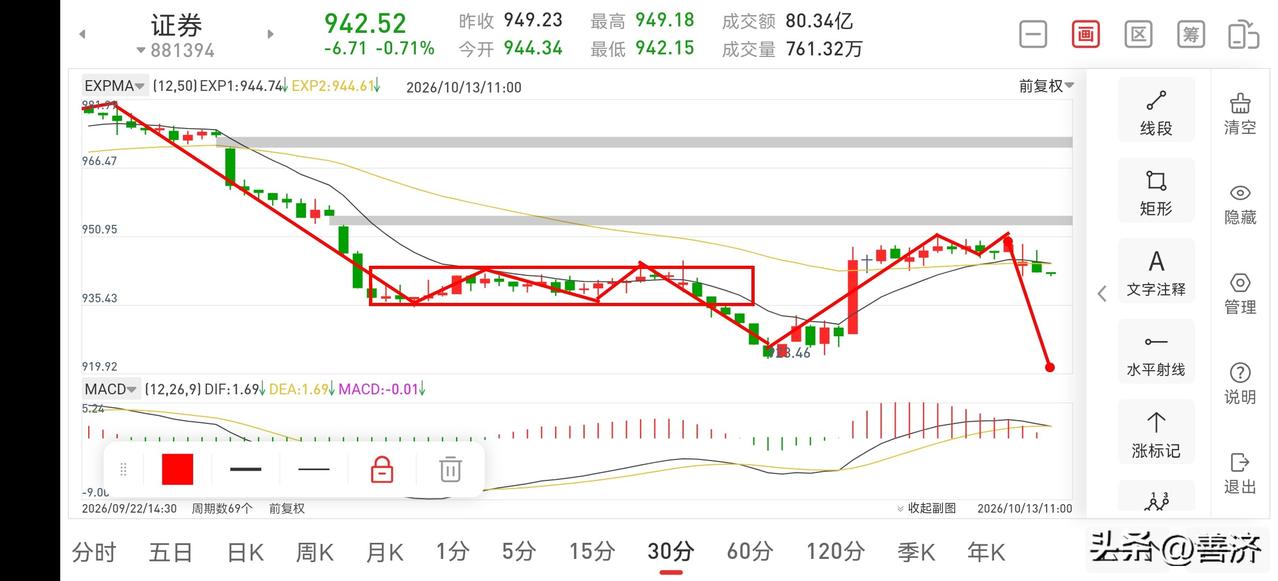1278x581 pixels.
Task: Click the change value -6.71 -0.71%
Action: click(379, 48)
